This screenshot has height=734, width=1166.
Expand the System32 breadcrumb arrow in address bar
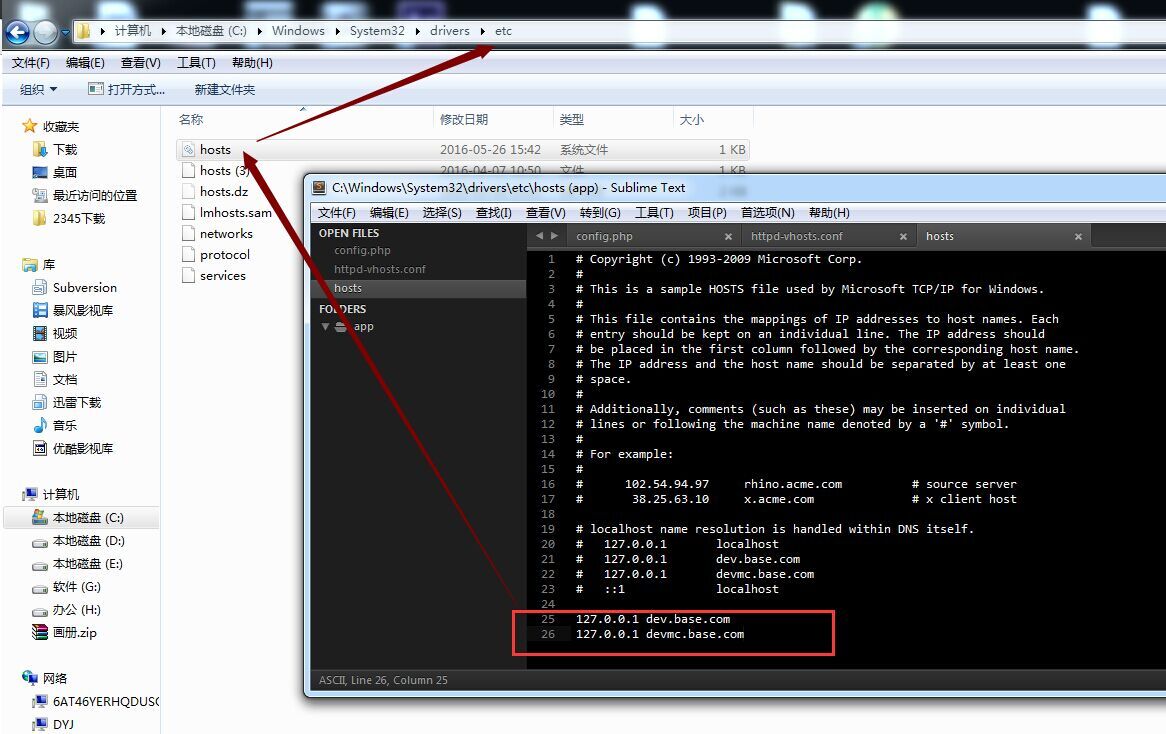click(x=417, y=31)
